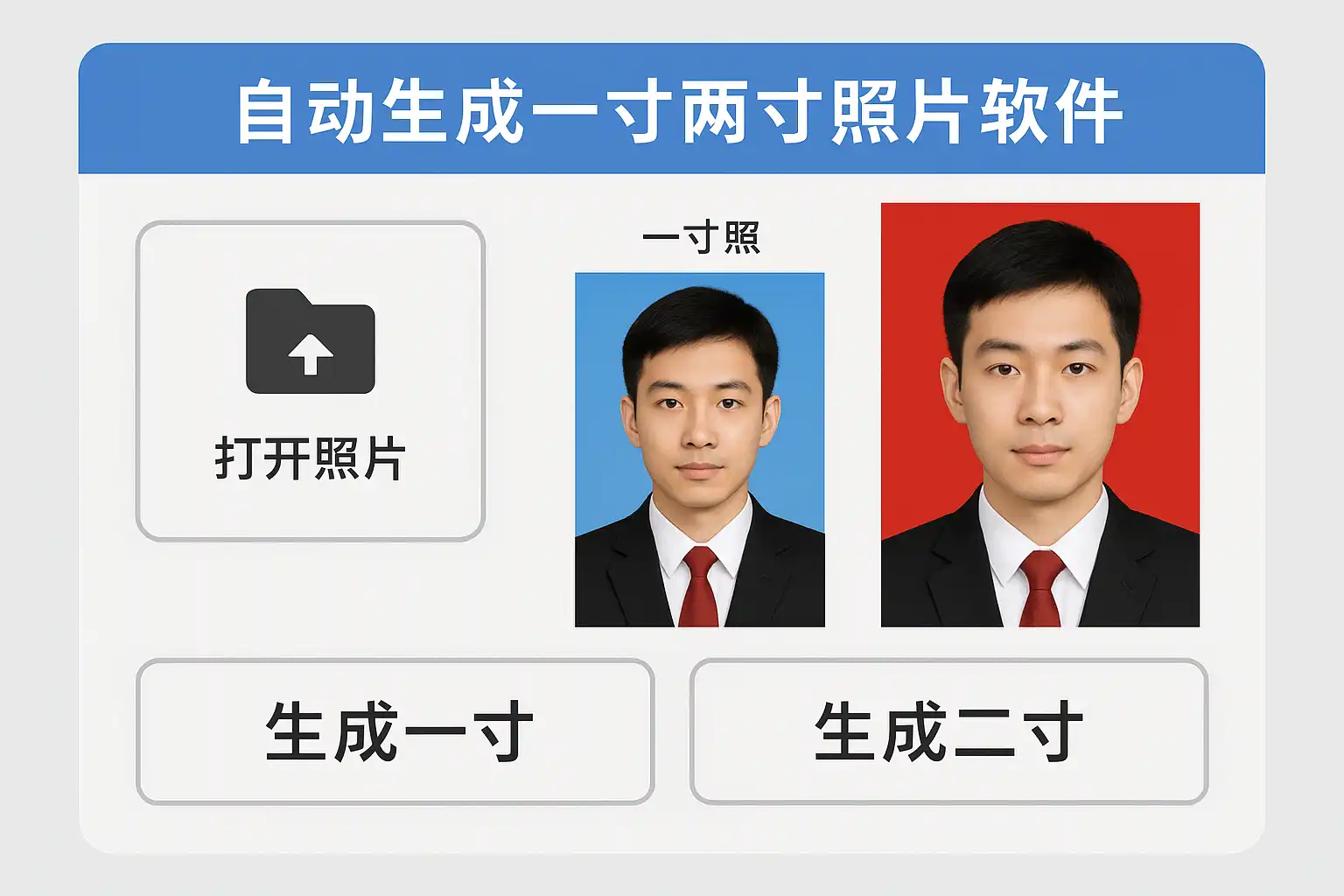The height and width of the screenshot is (896, 1344).
Task: Click the 一寸照 label above the blue photo
Action: click(701, 238)
